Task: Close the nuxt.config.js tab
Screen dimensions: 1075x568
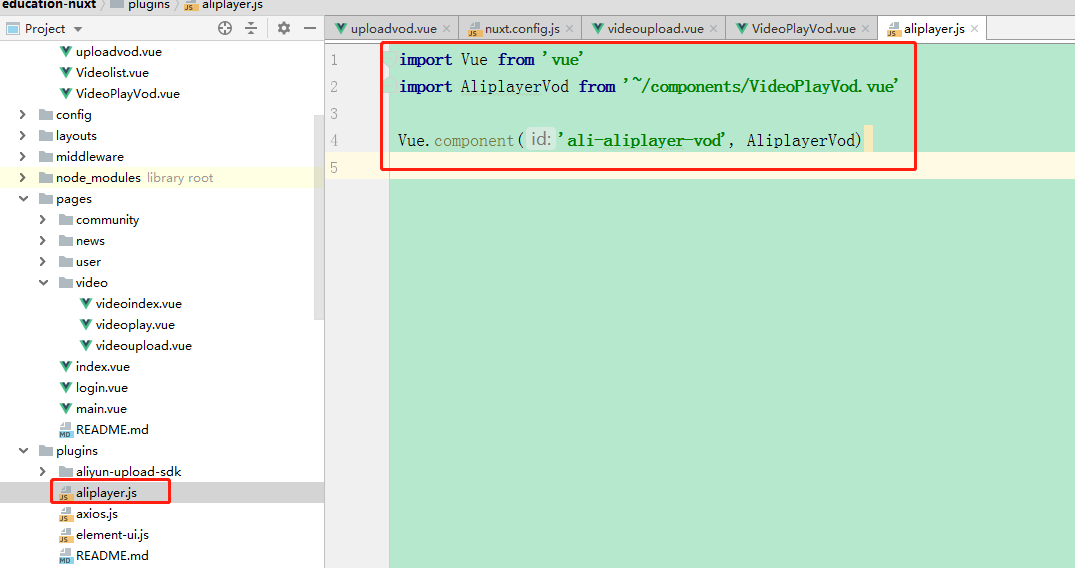Action: 569,28
